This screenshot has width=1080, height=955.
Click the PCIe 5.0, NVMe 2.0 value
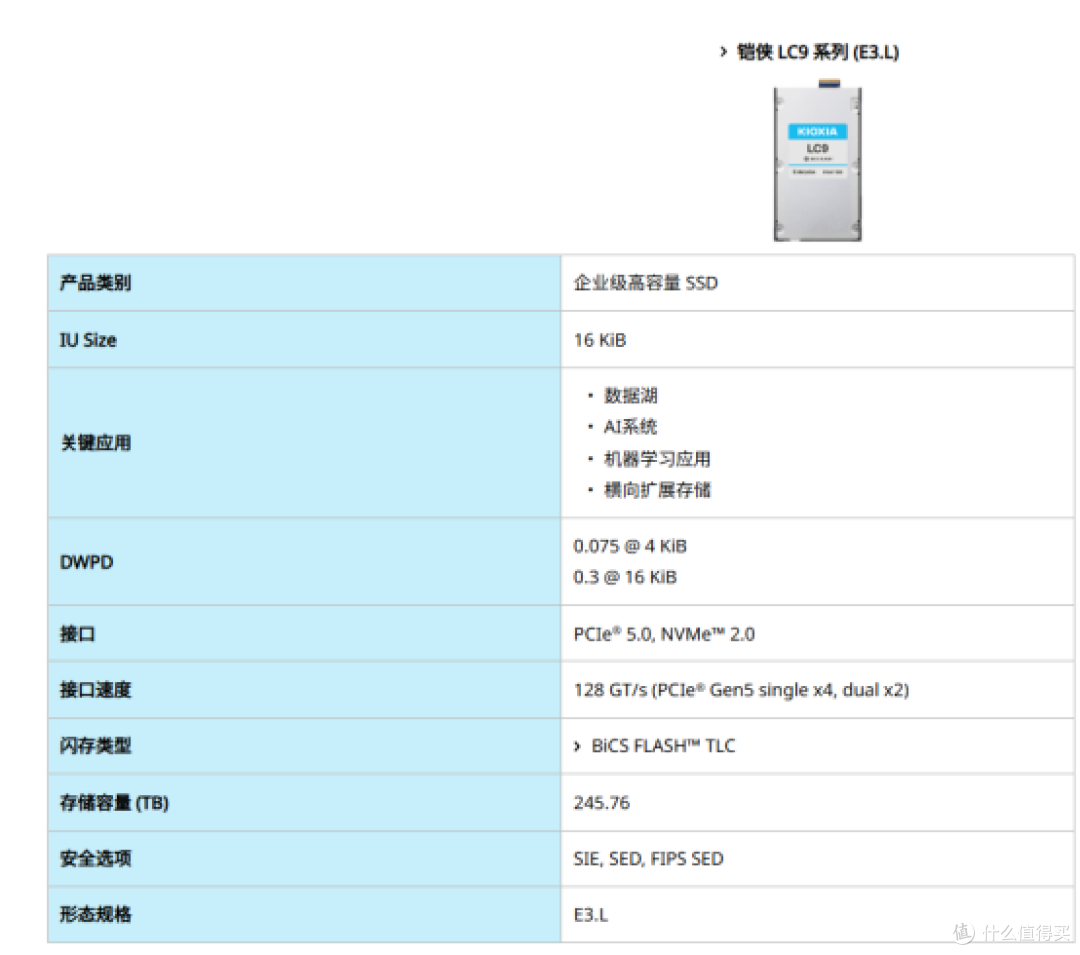(x=664, y=634)
